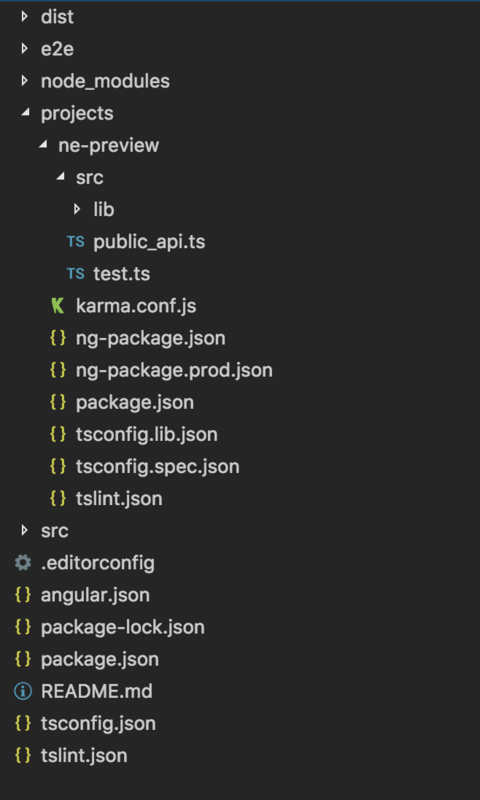Open ng-package.json file
480x800 pixels.
tap(150, 338)
